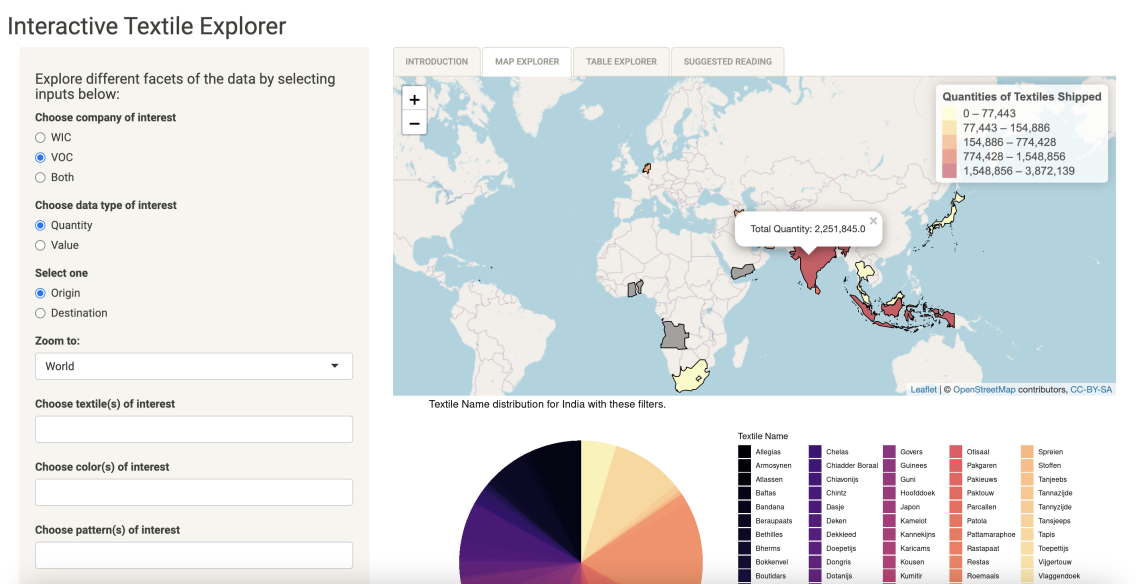Click the 77,443 – 154,886 legend swatch

tap(949, 128)
